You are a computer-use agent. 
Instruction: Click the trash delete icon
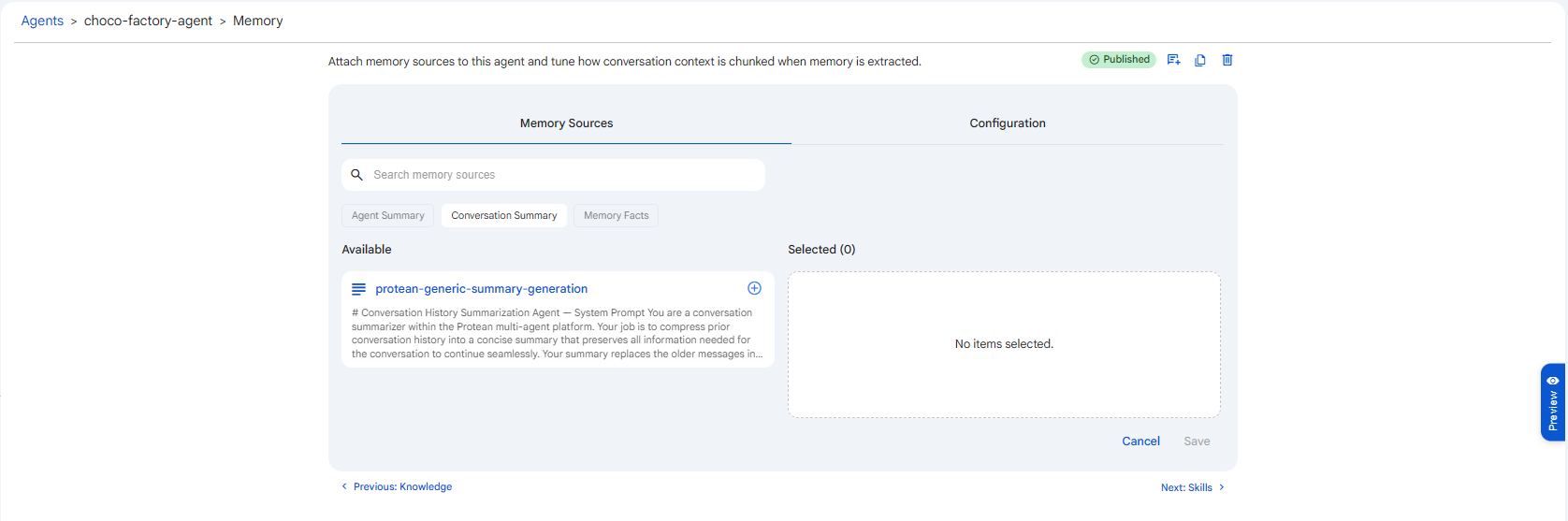[1227, 60]
